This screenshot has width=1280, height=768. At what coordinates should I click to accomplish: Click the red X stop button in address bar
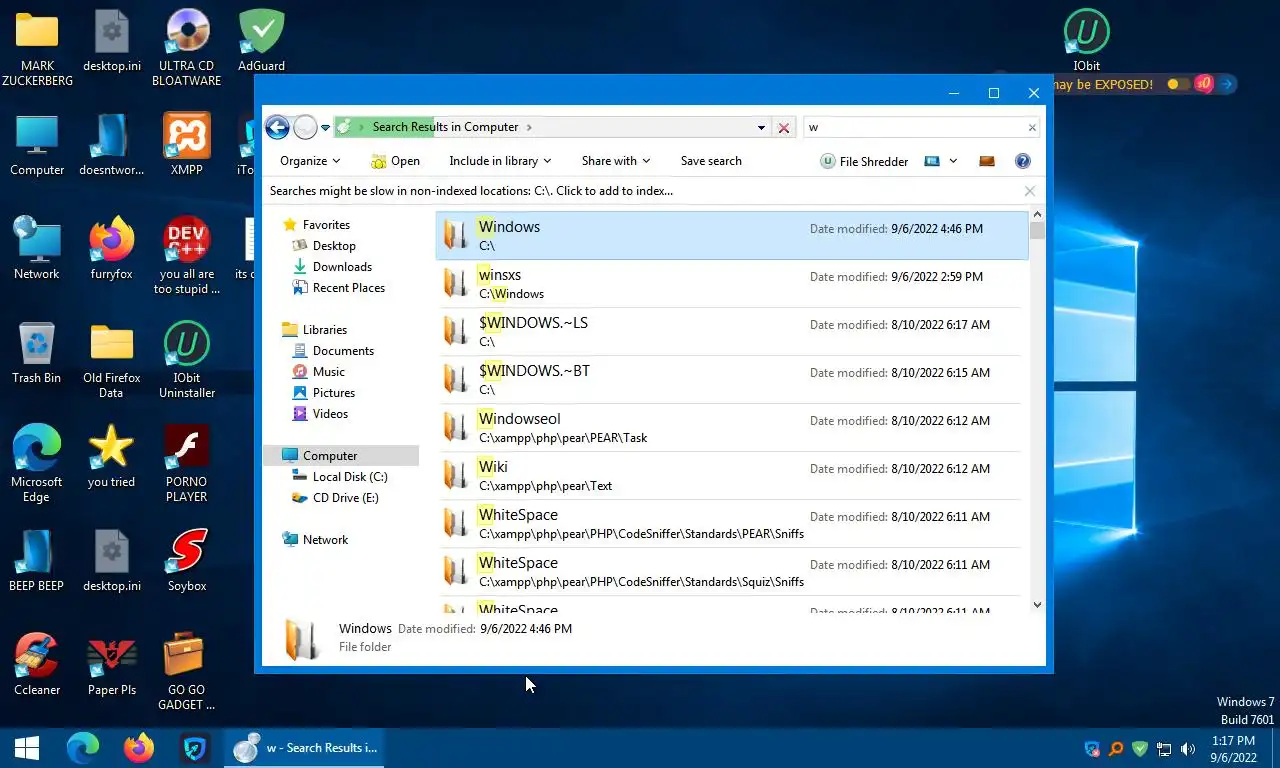tap(784, 128)
